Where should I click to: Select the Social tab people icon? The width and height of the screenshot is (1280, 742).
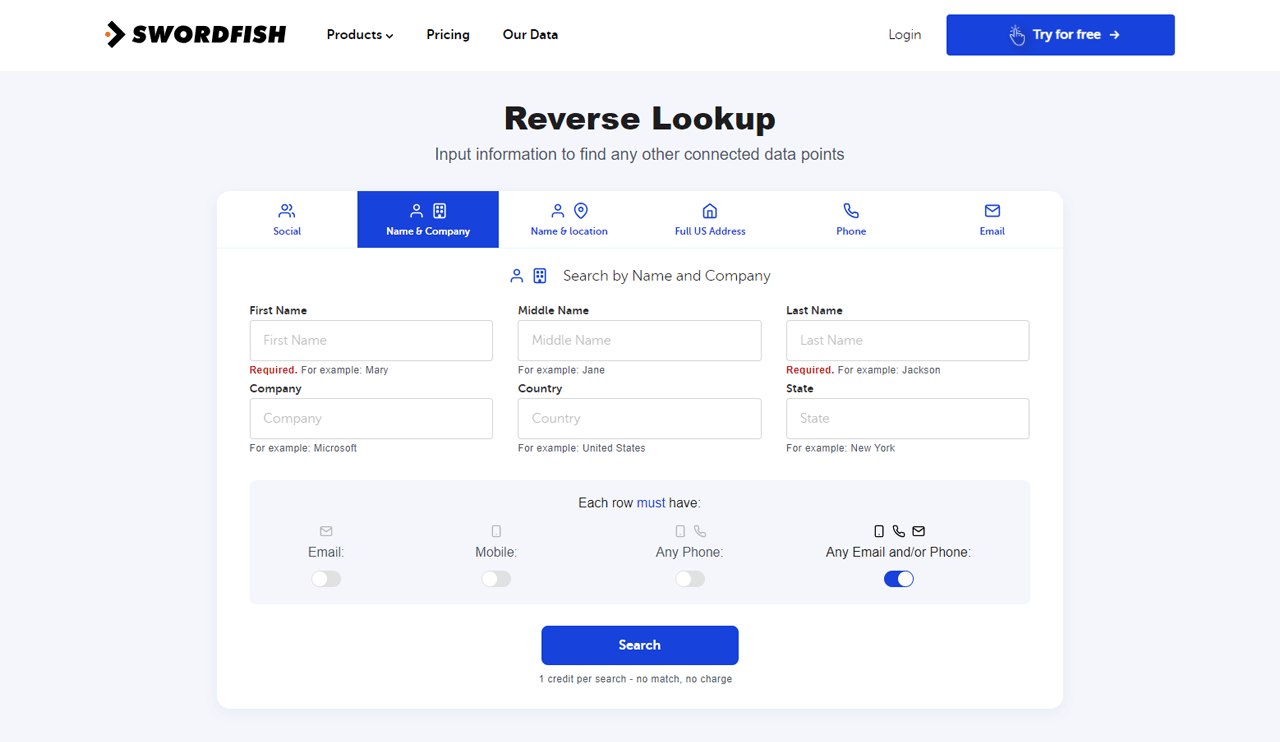click(287, 211)
